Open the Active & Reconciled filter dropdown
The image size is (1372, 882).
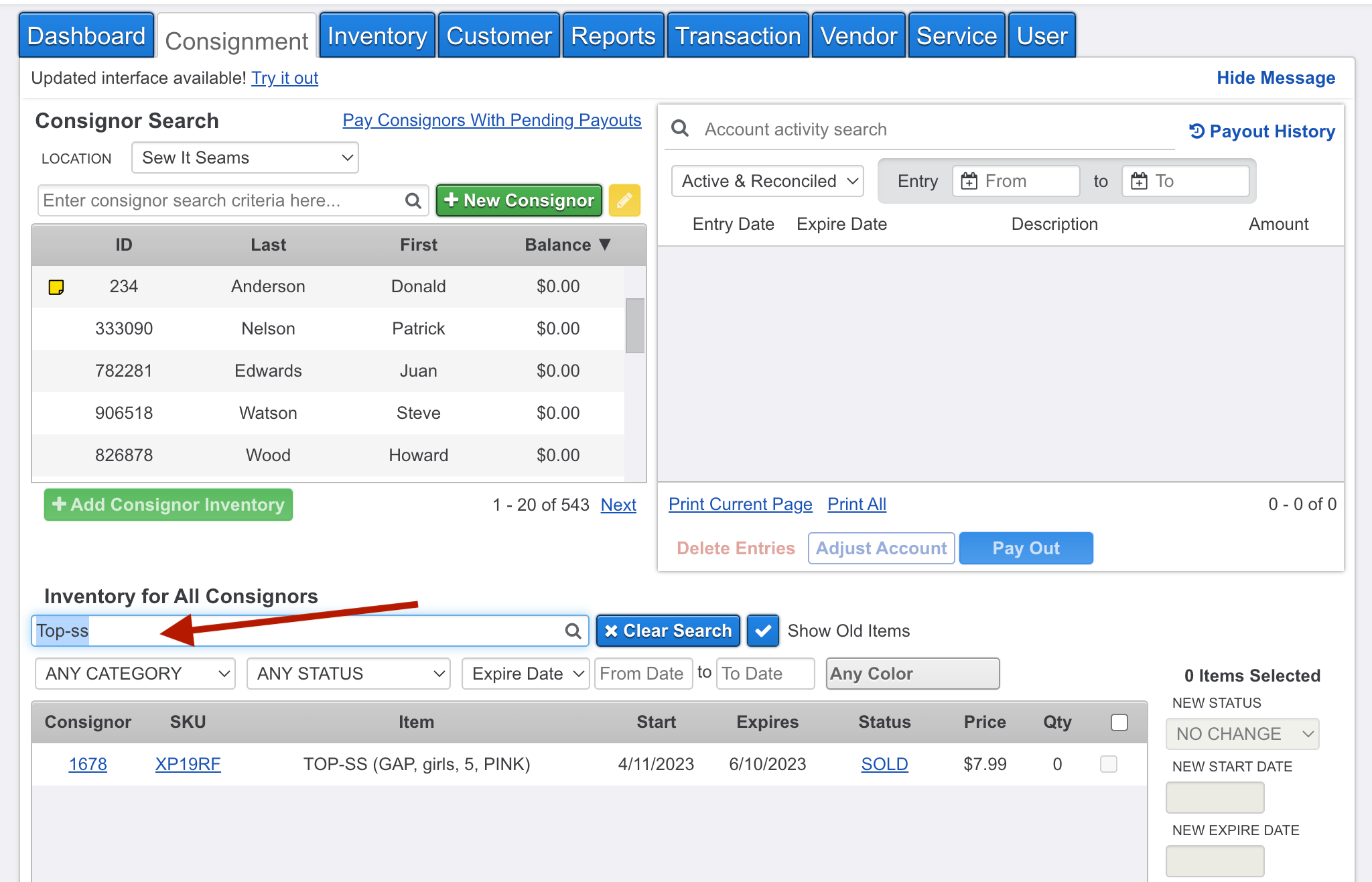tap(768, 181)
